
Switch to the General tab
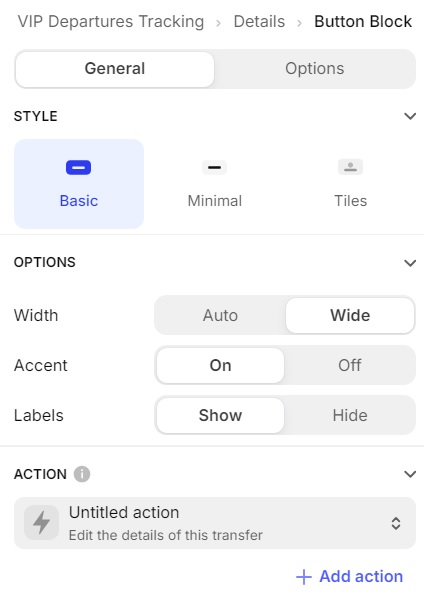click(115, 69)
